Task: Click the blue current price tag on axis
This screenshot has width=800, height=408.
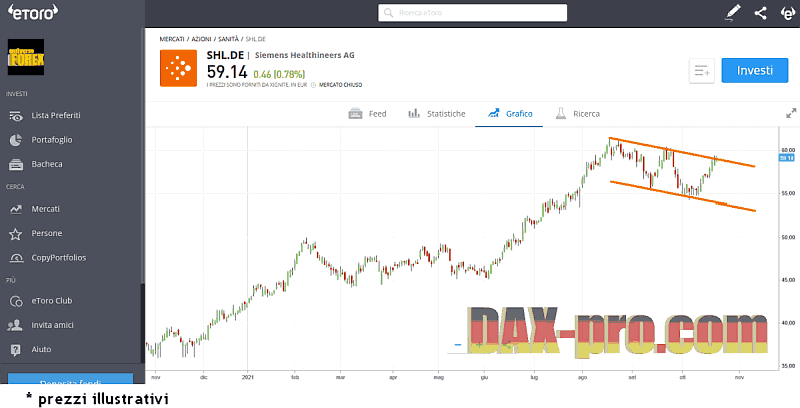Action: 786,158
